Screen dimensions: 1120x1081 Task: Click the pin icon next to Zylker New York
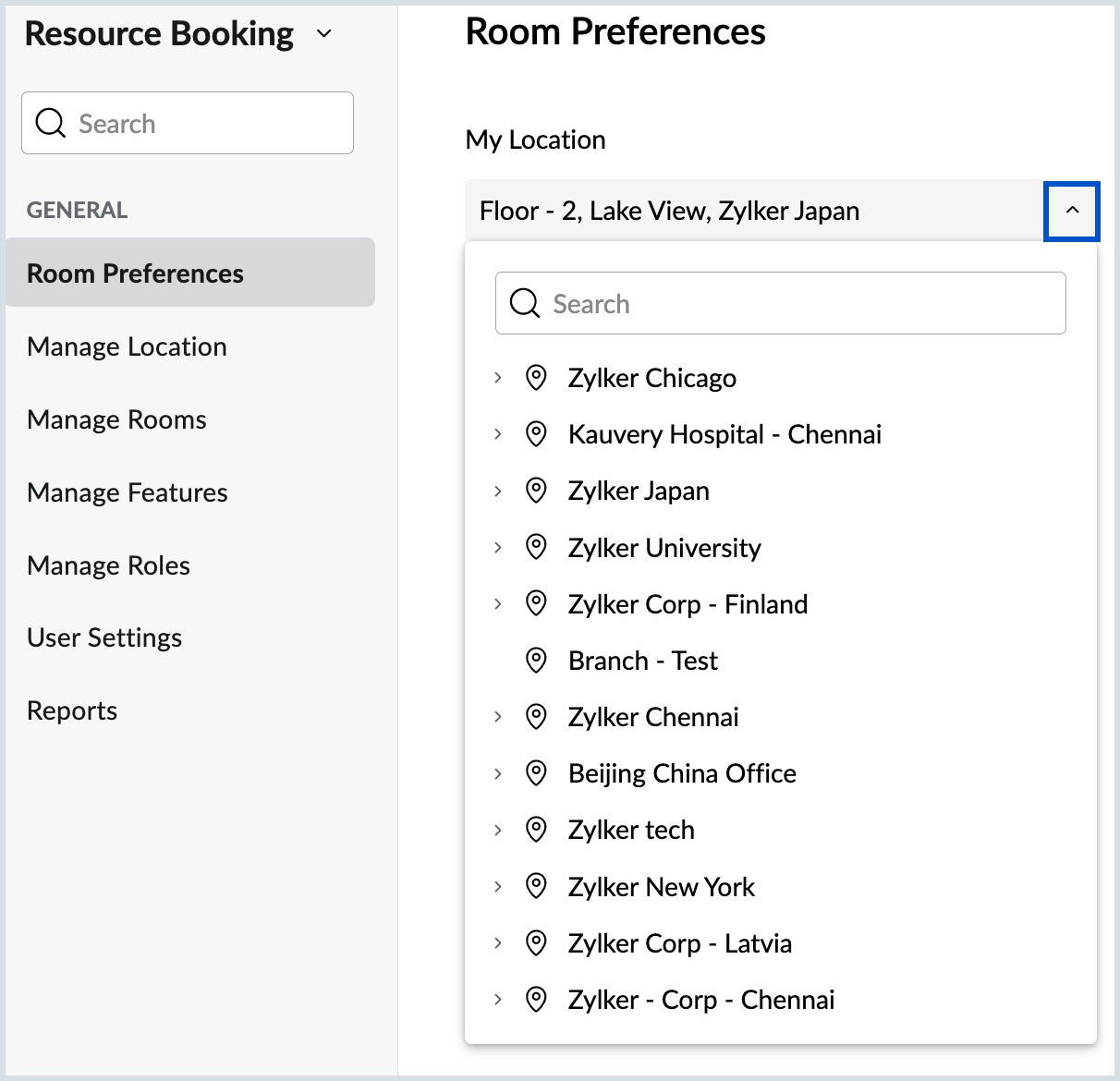(536, 886)
